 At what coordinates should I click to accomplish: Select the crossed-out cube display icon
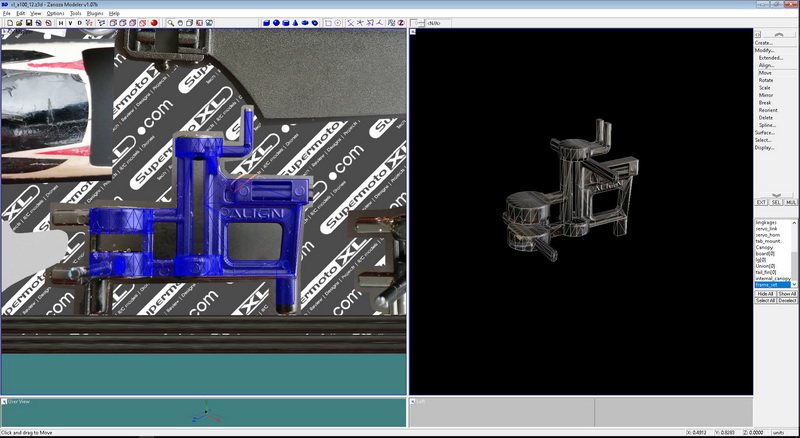click(142, 23)
